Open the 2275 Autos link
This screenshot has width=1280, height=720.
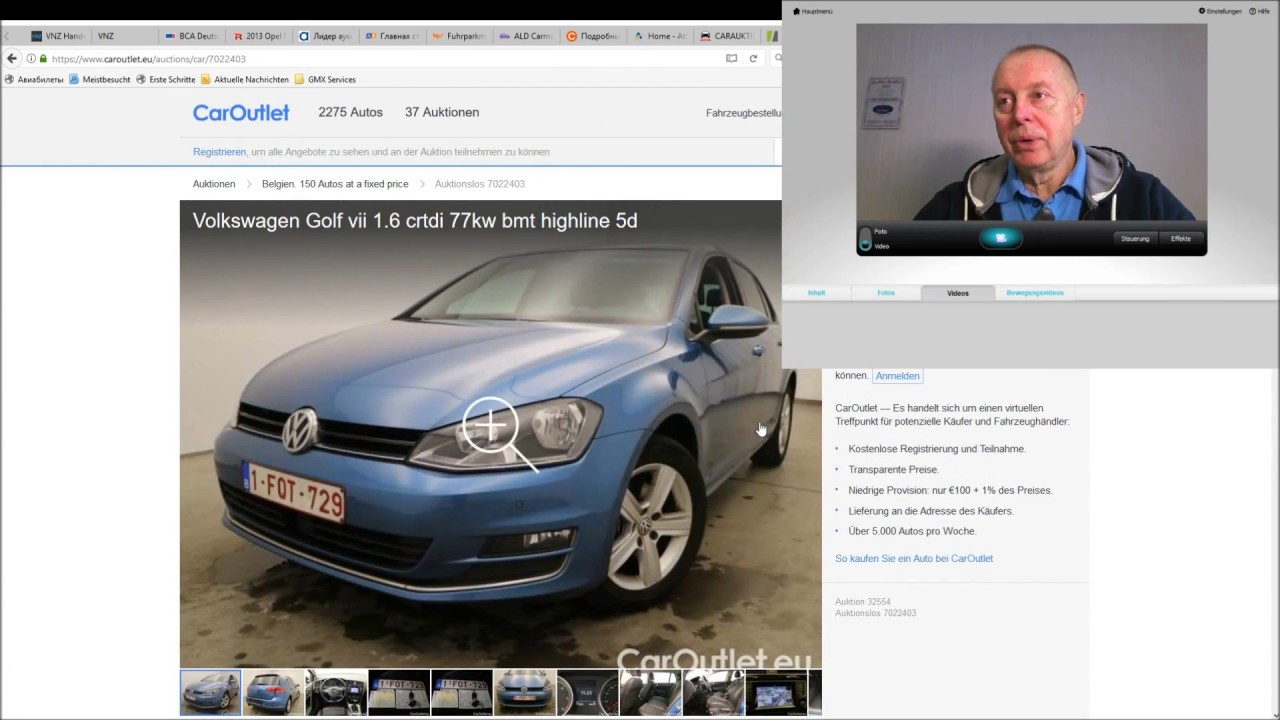[x=350, y=113]
